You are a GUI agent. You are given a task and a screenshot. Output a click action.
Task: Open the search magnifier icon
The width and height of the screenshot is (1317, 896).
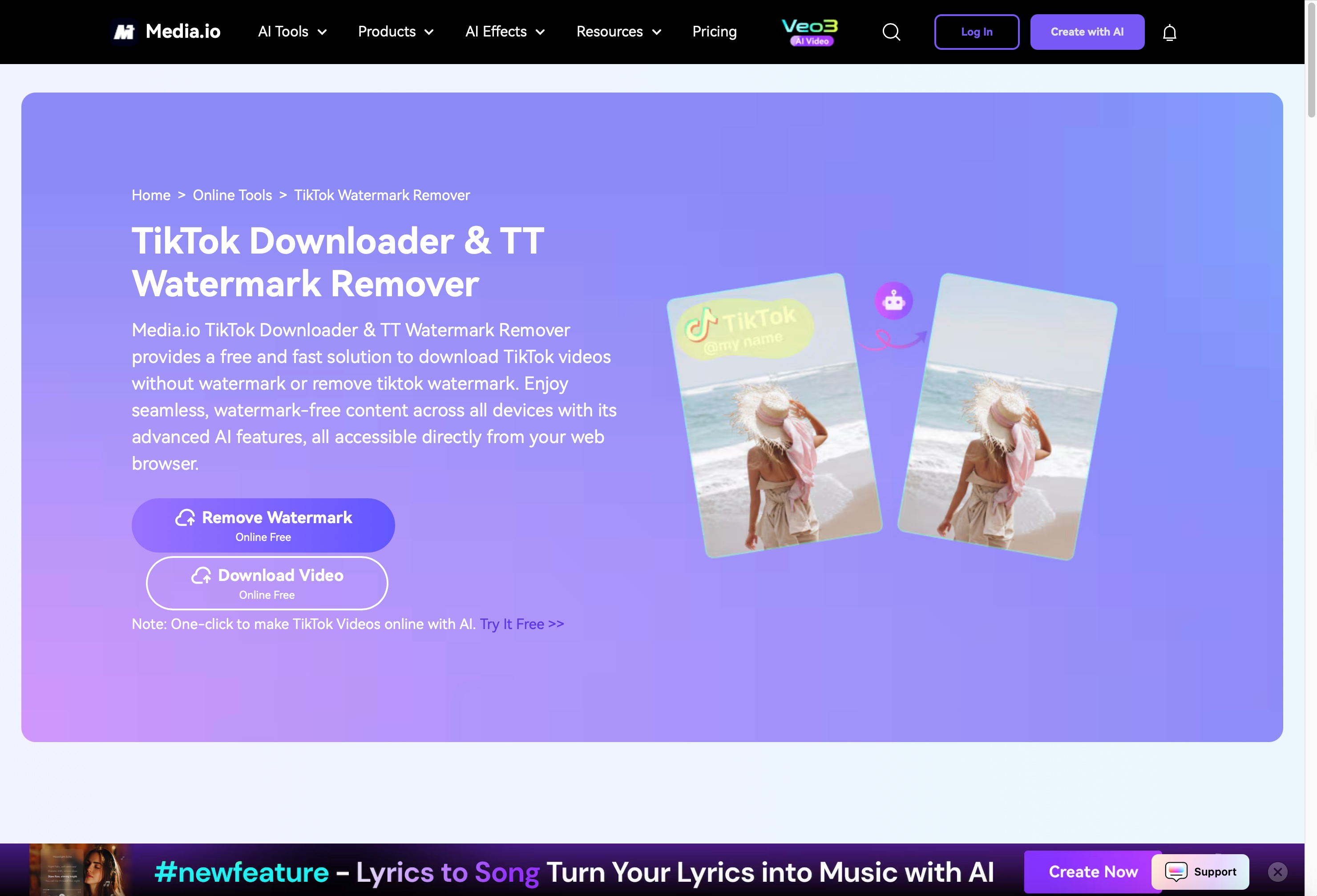891,32
